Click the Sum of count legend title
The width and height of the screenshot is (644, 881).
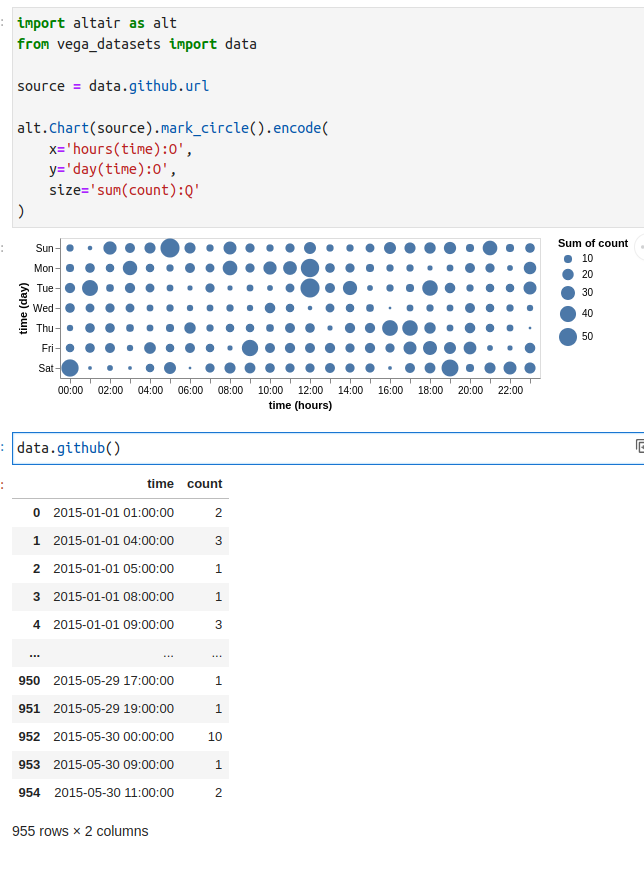click(592, 243)
